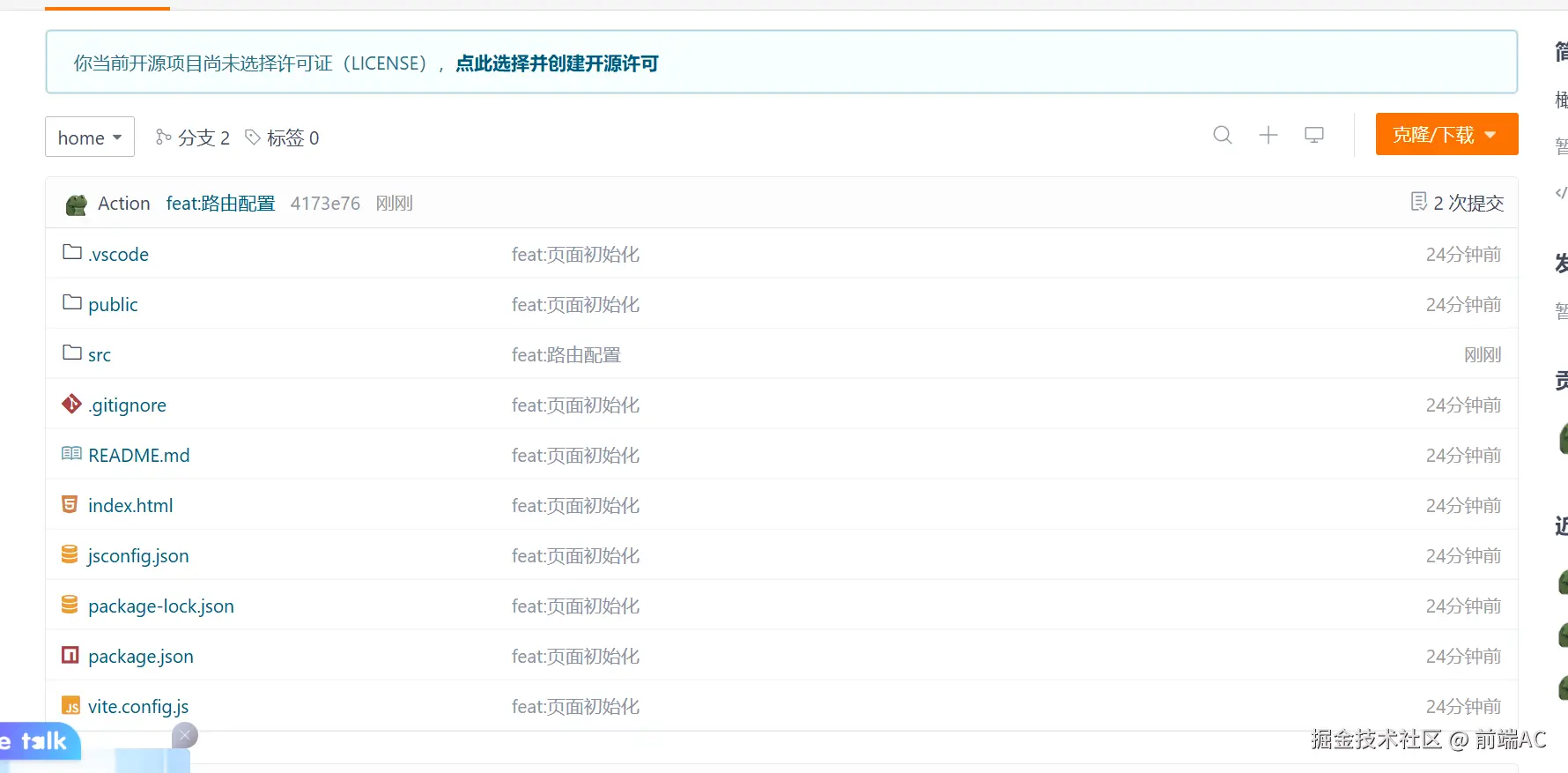1568x773 pixels.
Task: Click the Action author name
Action: tap(124, 204)
